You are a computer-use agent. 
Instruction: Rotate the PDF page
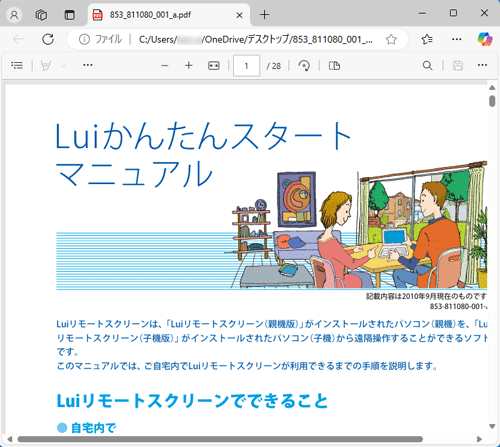click(x=304, y=66)
